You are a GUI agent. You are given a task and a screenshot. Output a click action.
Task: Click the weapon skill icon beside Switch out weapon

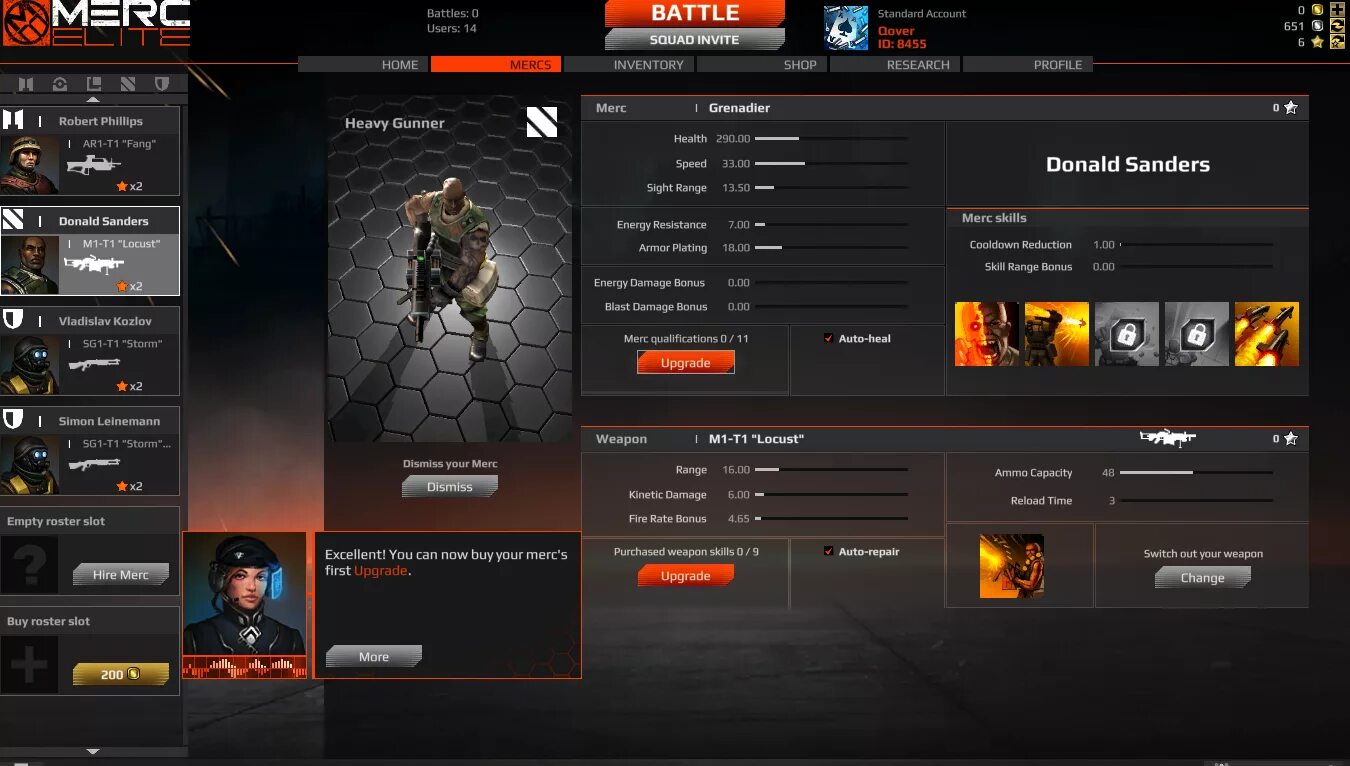(1012, 566)
